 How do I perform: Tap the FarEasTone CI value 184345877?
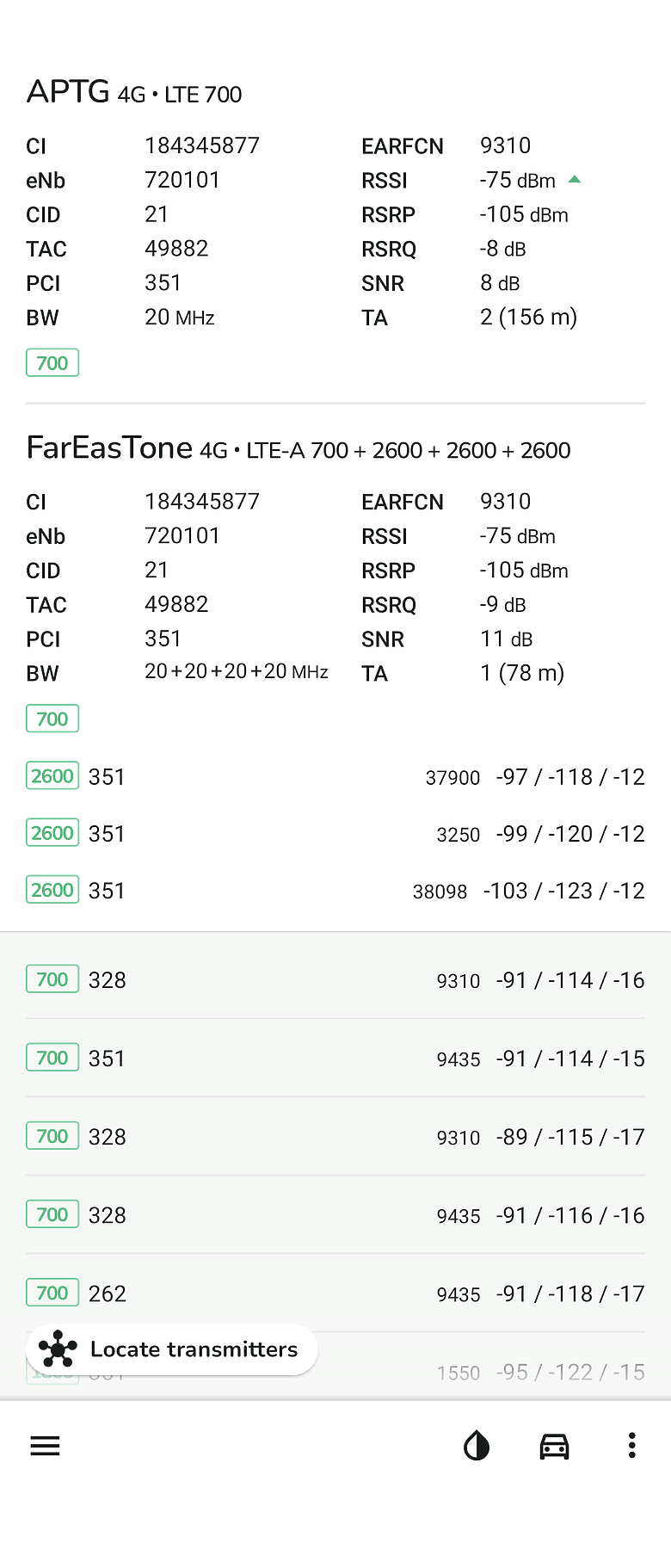coord(202,502)
